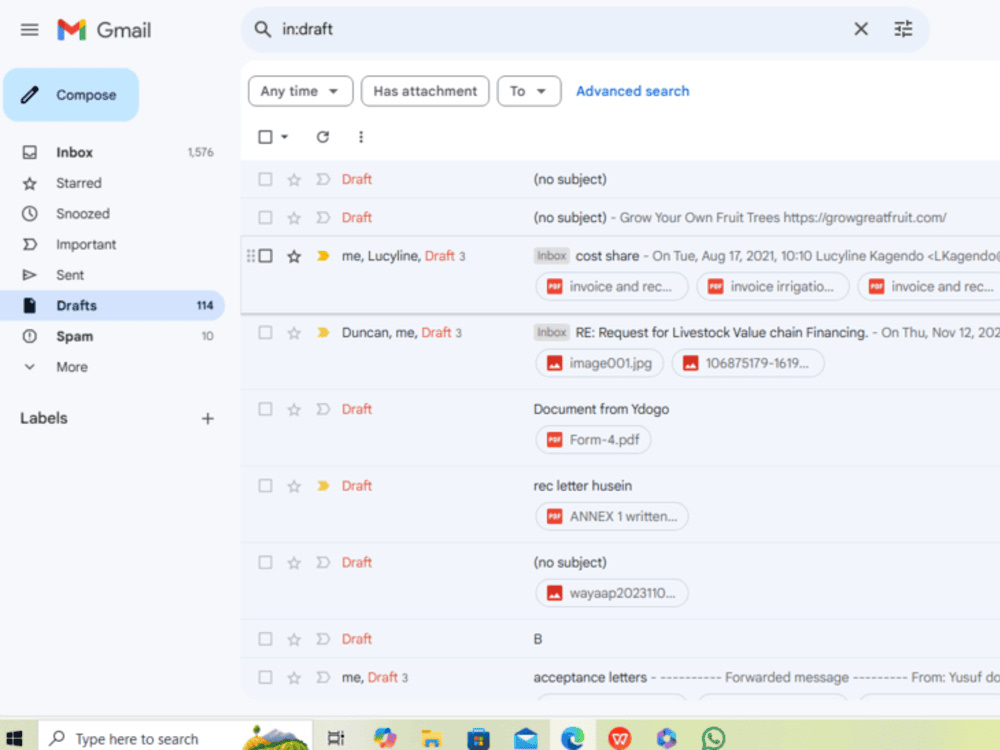Open File Explorer from the taskbar
Image resolution: width=1000 pixels, height=750 pixels.
[432, 739]
